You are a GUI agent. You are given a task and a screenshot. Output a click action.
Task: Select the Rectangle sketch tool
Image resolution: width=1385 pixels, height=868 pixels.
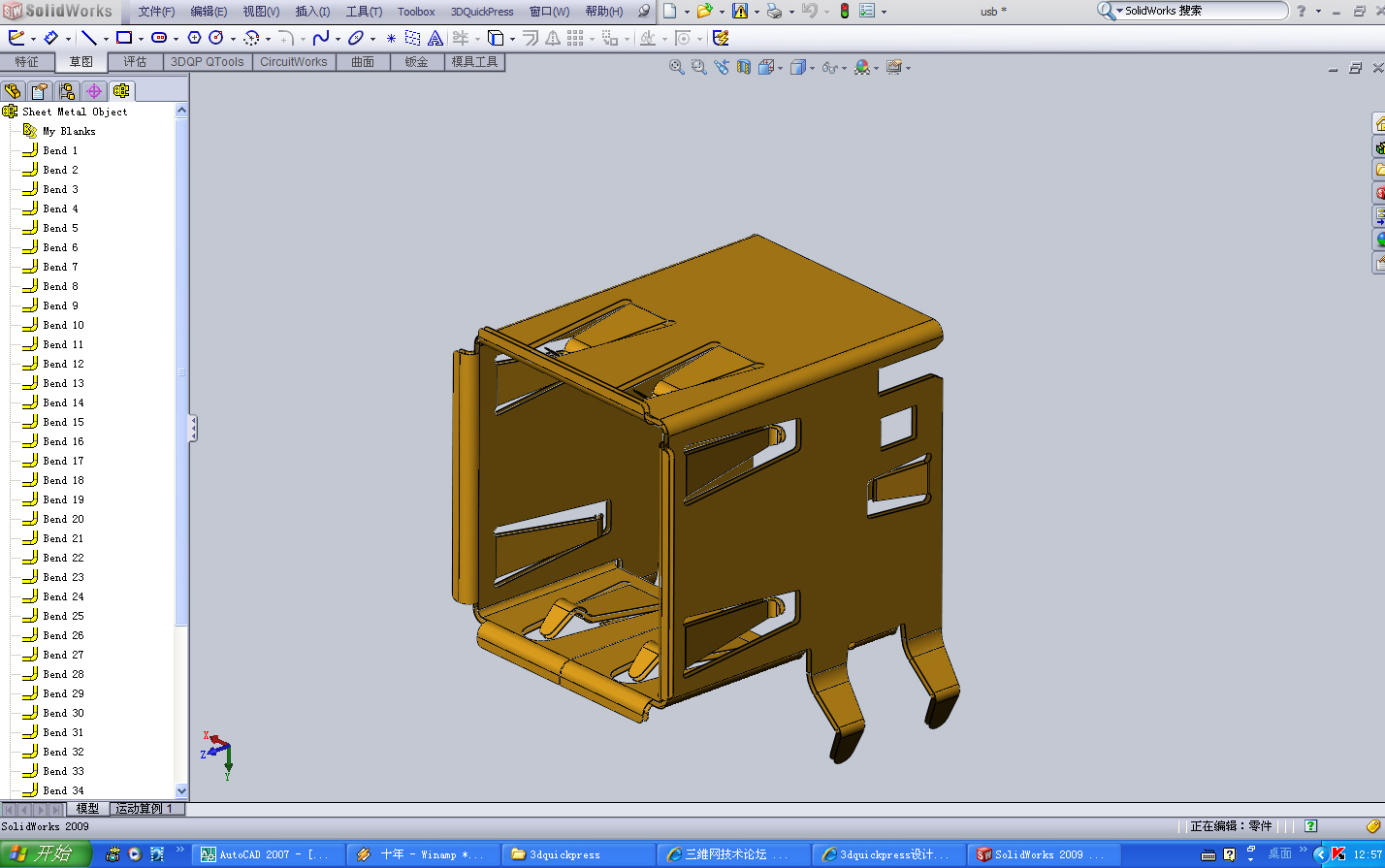pos(124,38)
